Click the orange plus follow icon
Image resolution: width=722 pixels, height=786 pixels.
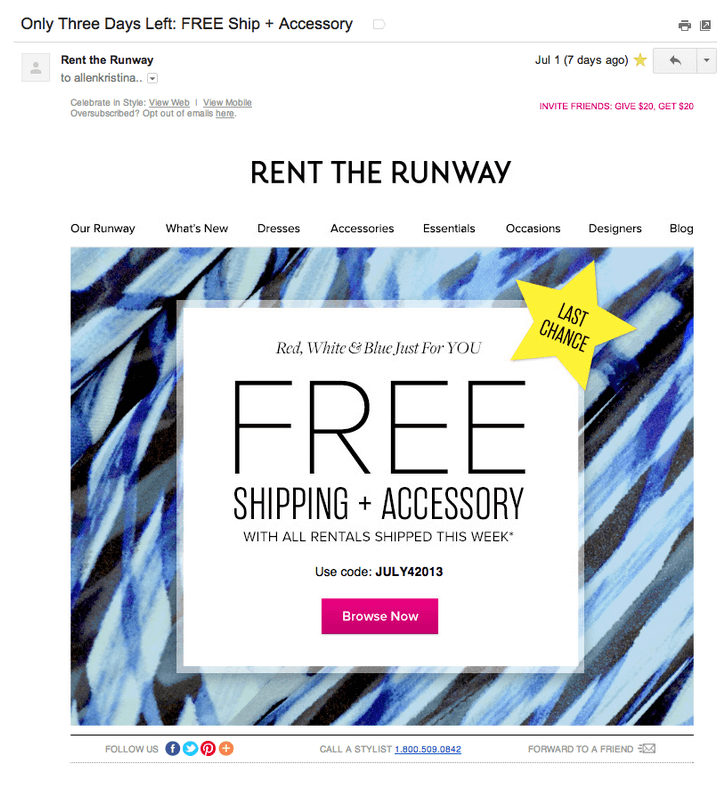click(x=226, y=748)
